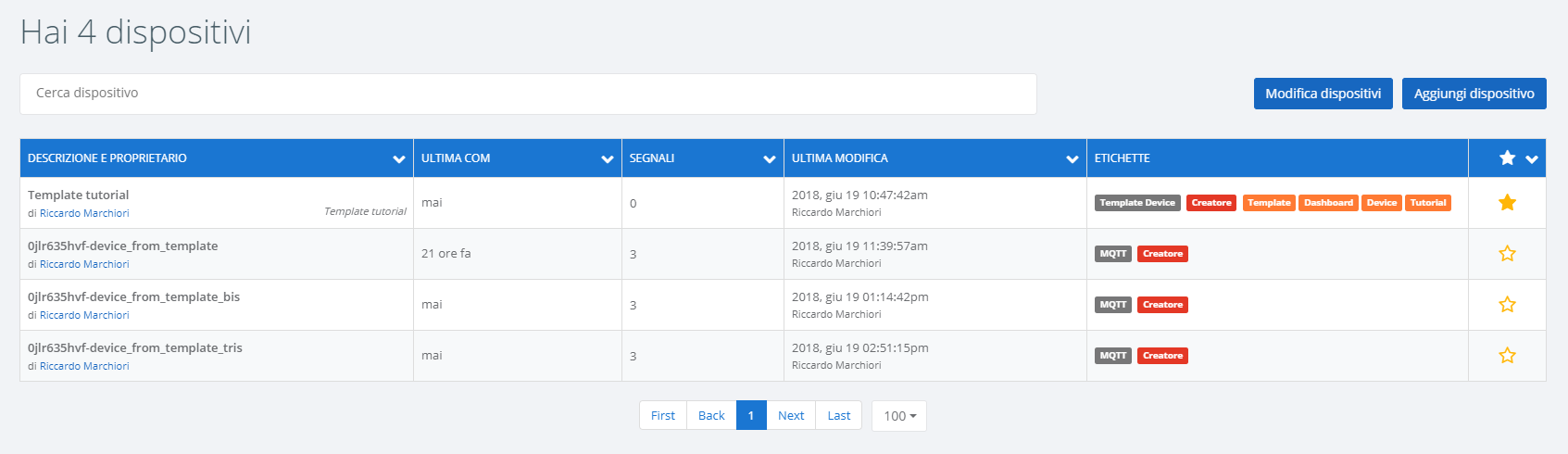Open Ultima Modifica column chevron
The image size is (1568, 454).
tap(1073, 159)
